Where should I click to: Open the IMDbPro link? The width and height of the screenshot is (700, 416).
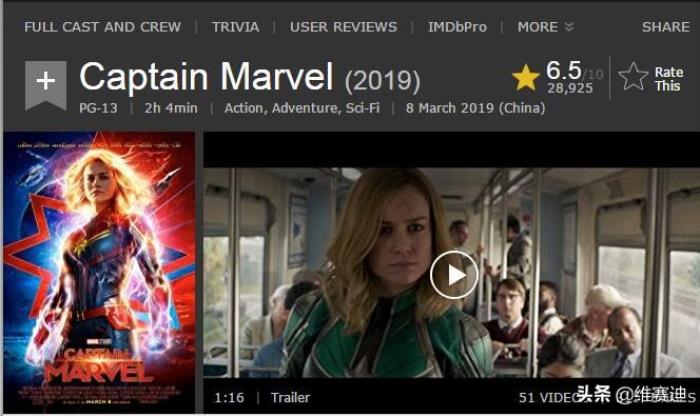click(x=457, y=27)
